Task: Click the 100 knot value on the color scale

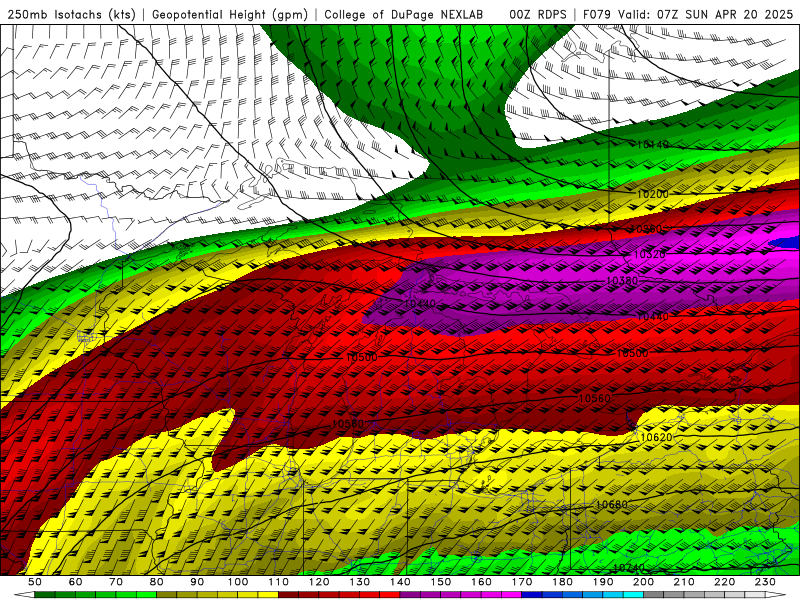Action: [238, 582]
